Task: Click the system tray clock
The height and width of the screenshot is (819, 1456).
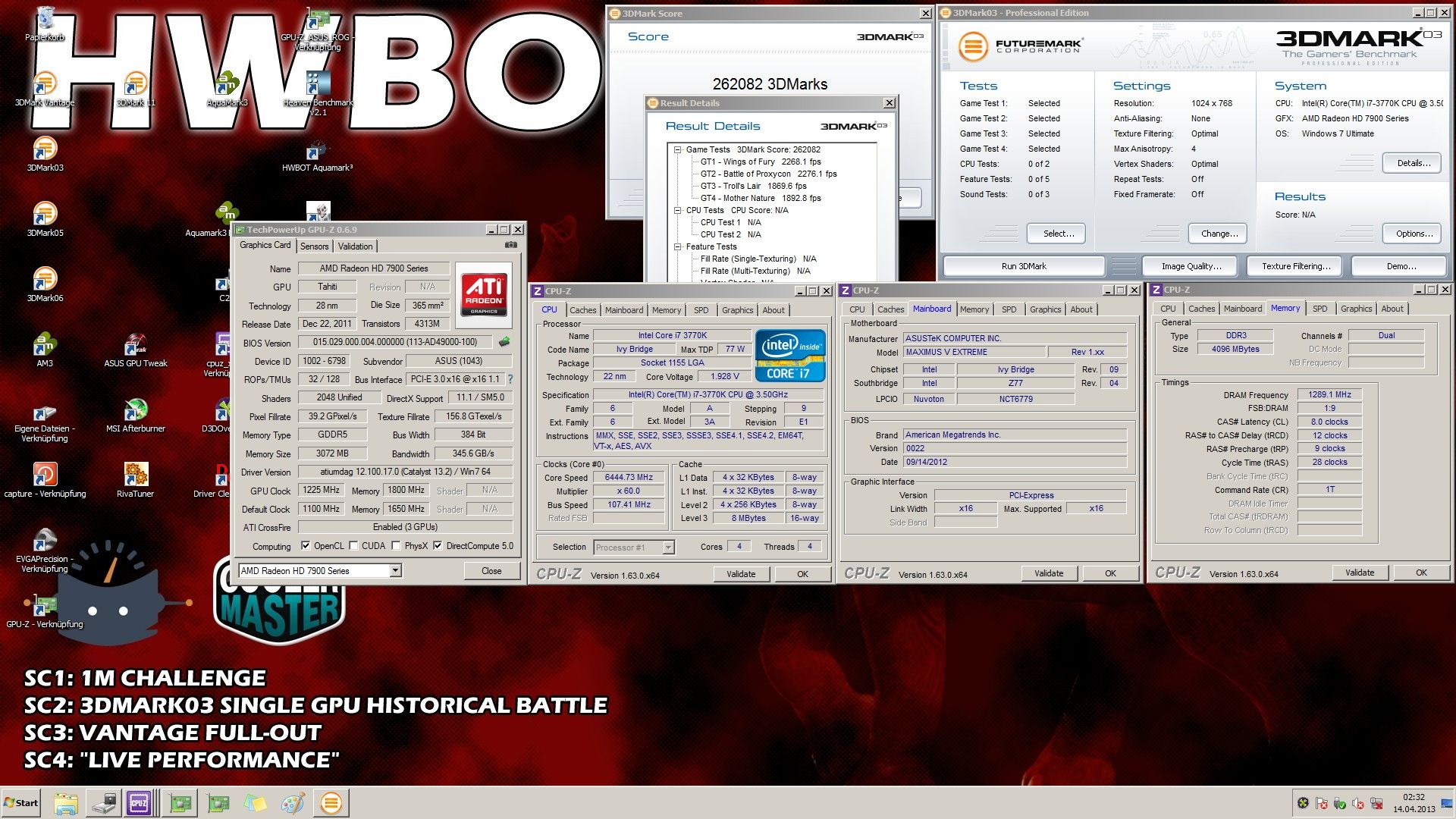Action: (1414, 803)
